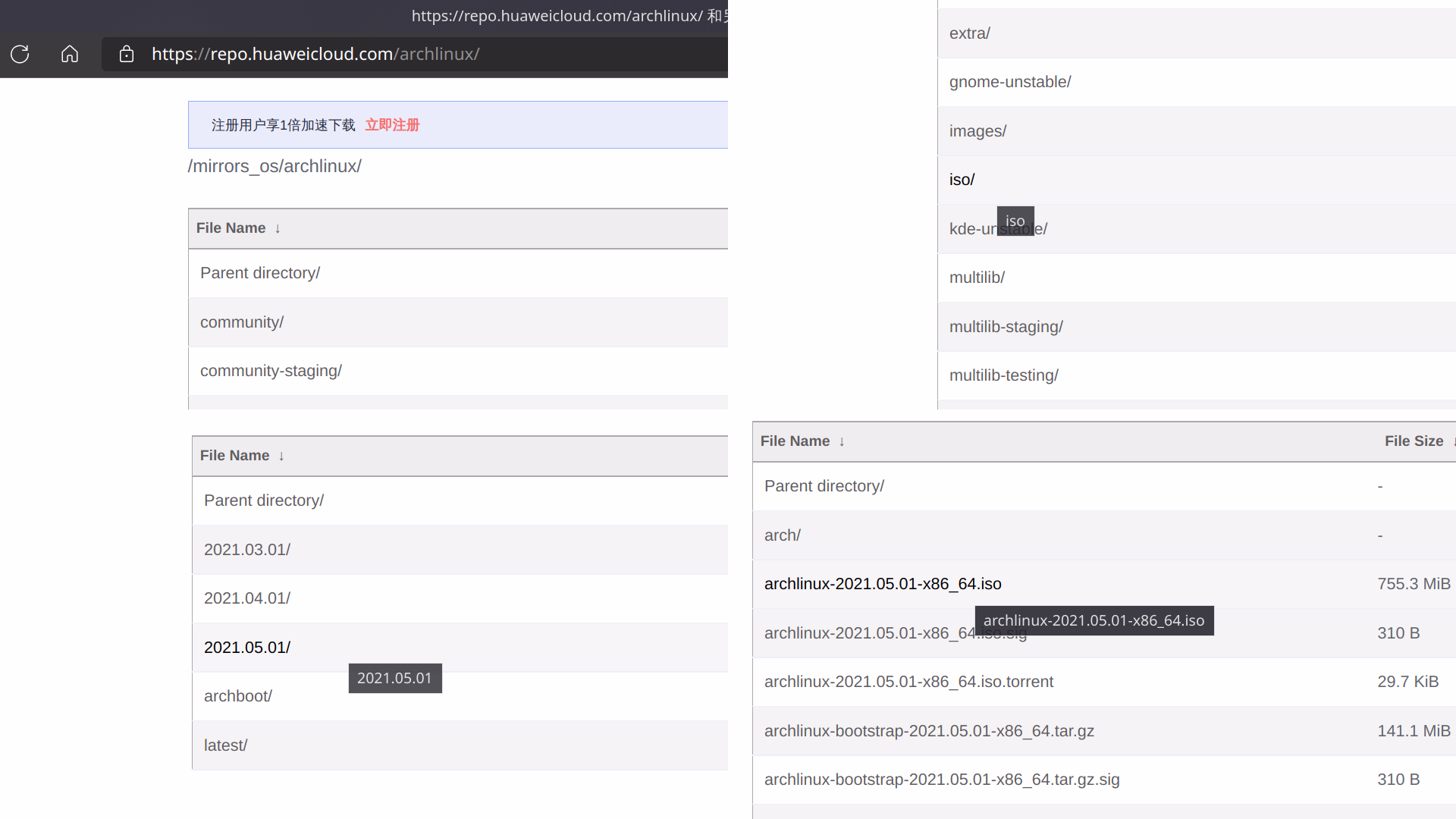Click the File Size column header

[x=1414, y=441]
